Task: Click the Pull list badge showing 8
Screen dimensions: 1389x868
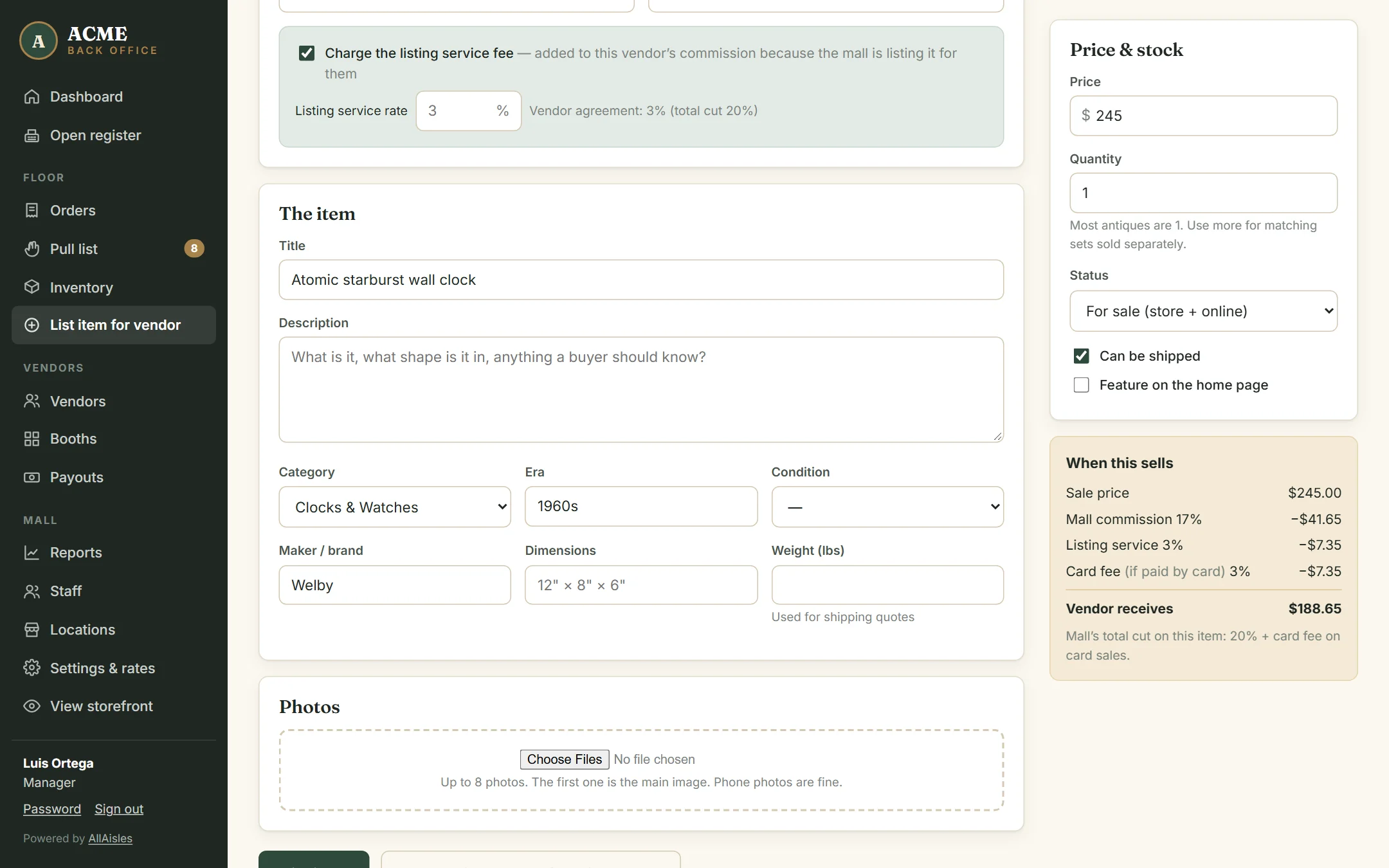Action: point(194,248)
